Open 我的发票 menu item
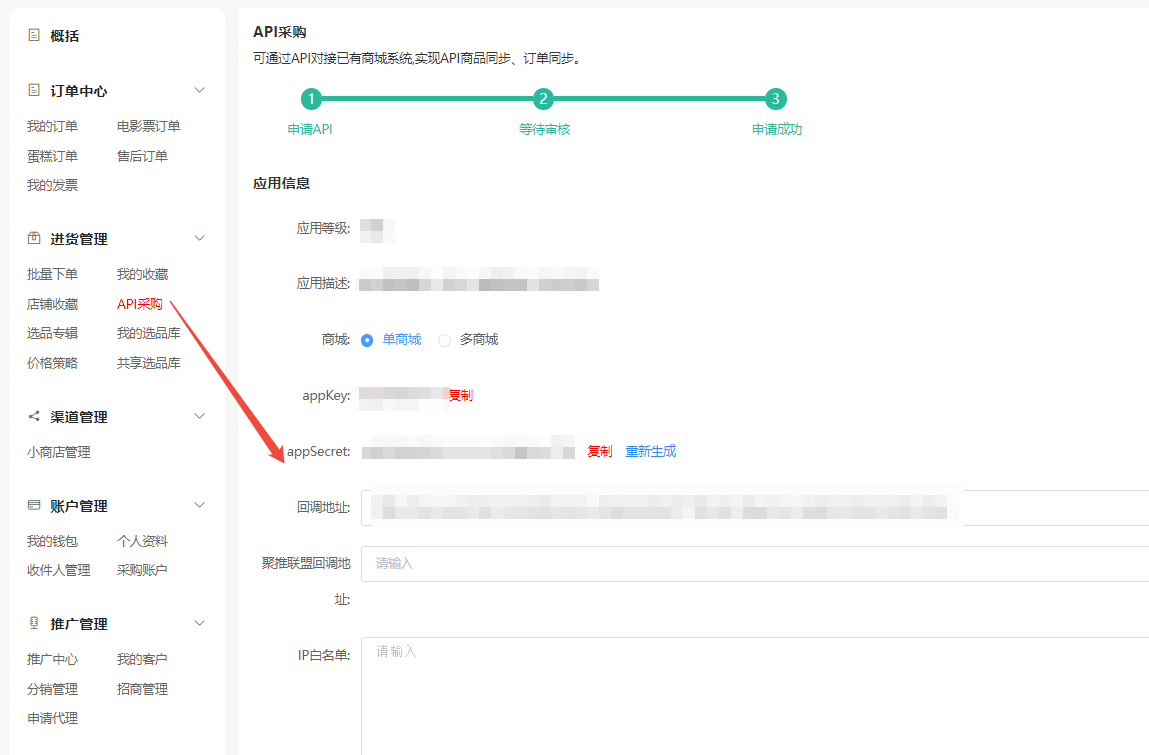Screen dimensions: 1149x755 52,185
